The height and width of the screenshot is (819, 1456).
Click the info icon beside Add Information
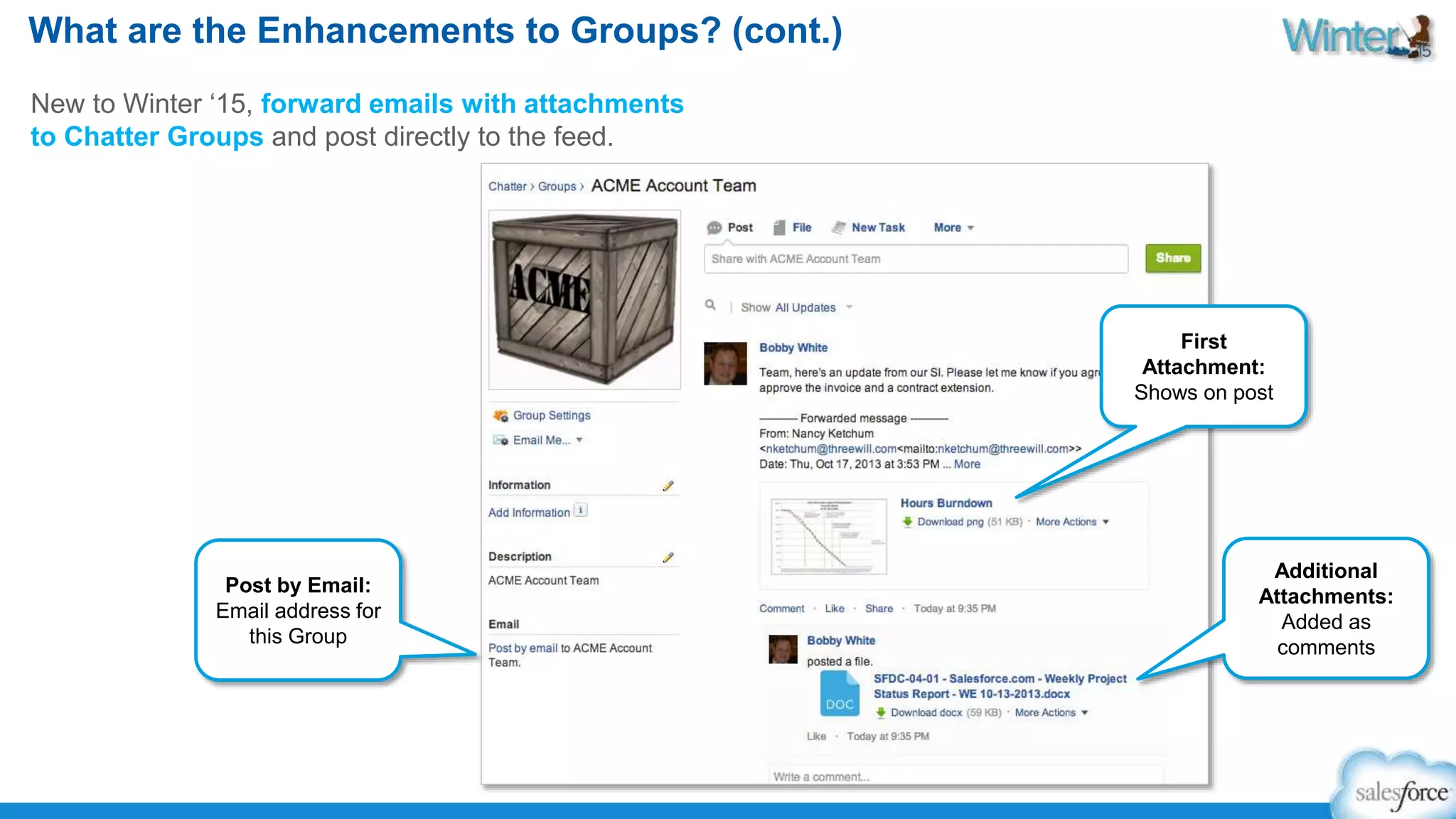[x=581, y=510]
